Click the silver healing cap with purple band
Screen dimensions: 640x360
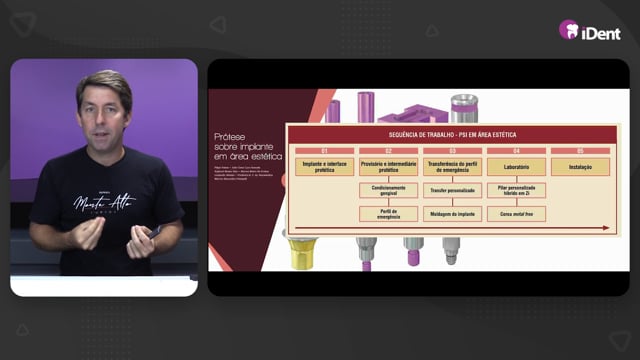click(464, 109)
